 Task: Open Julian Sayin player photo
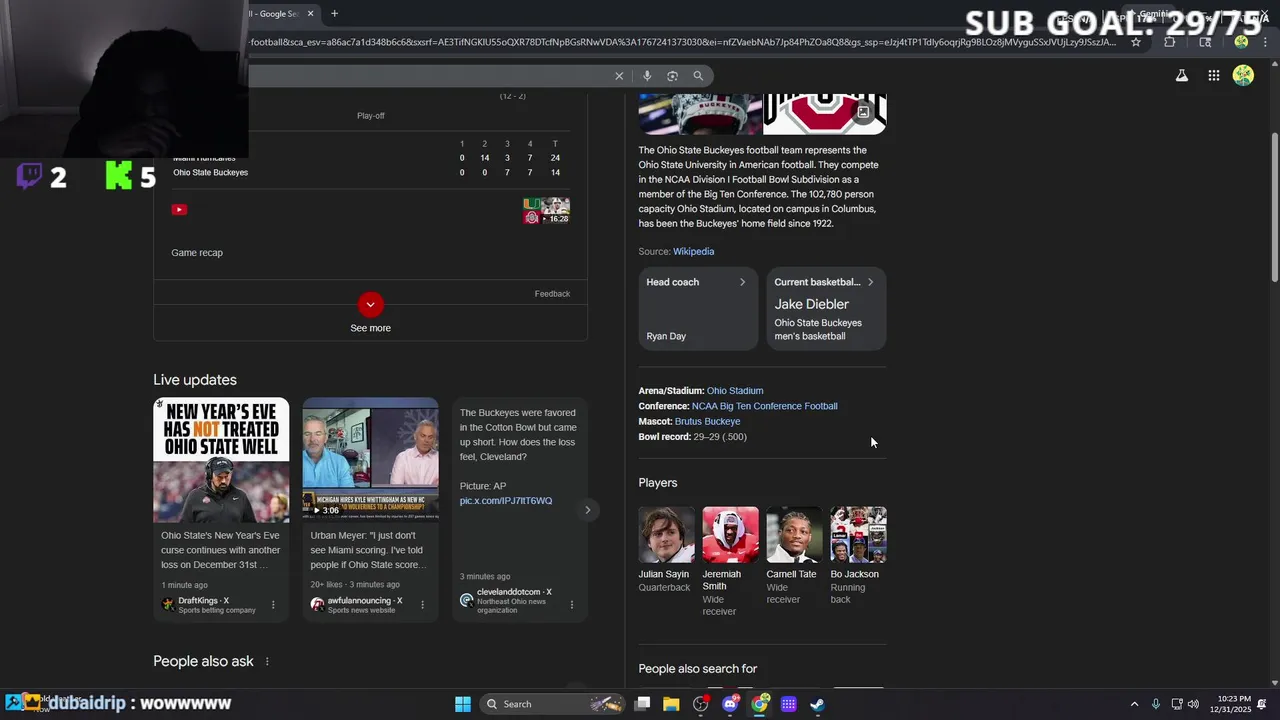(x=666, y=535)
